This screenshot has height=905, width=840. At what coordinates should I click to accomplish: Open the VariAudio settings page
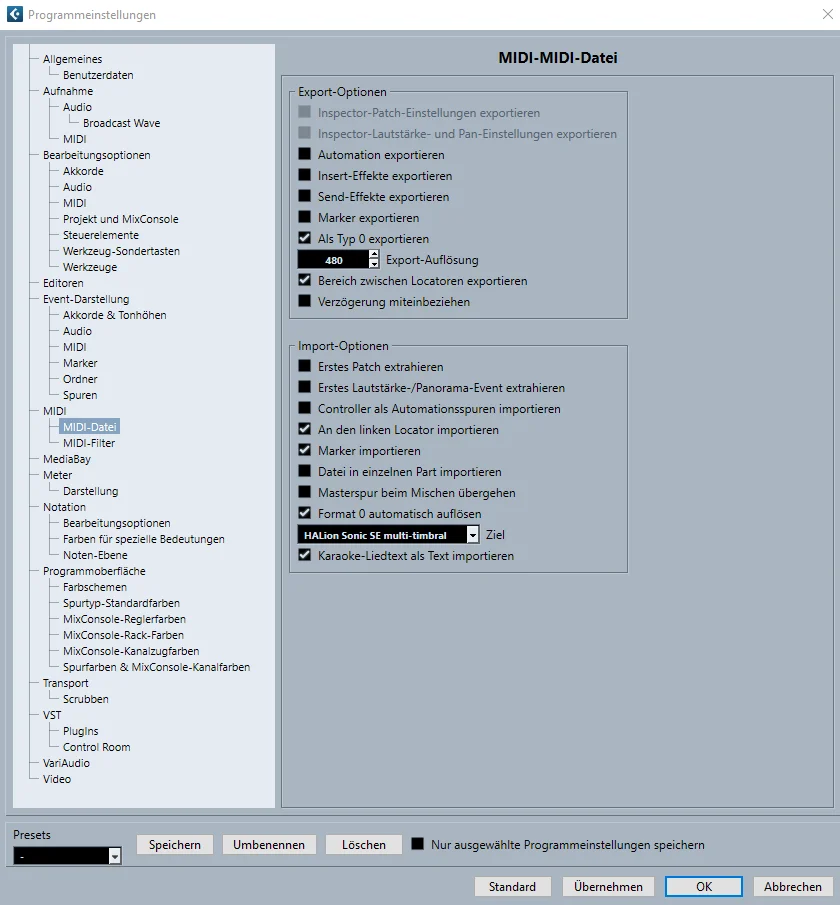pyautogui.click(x=66, y=763)
